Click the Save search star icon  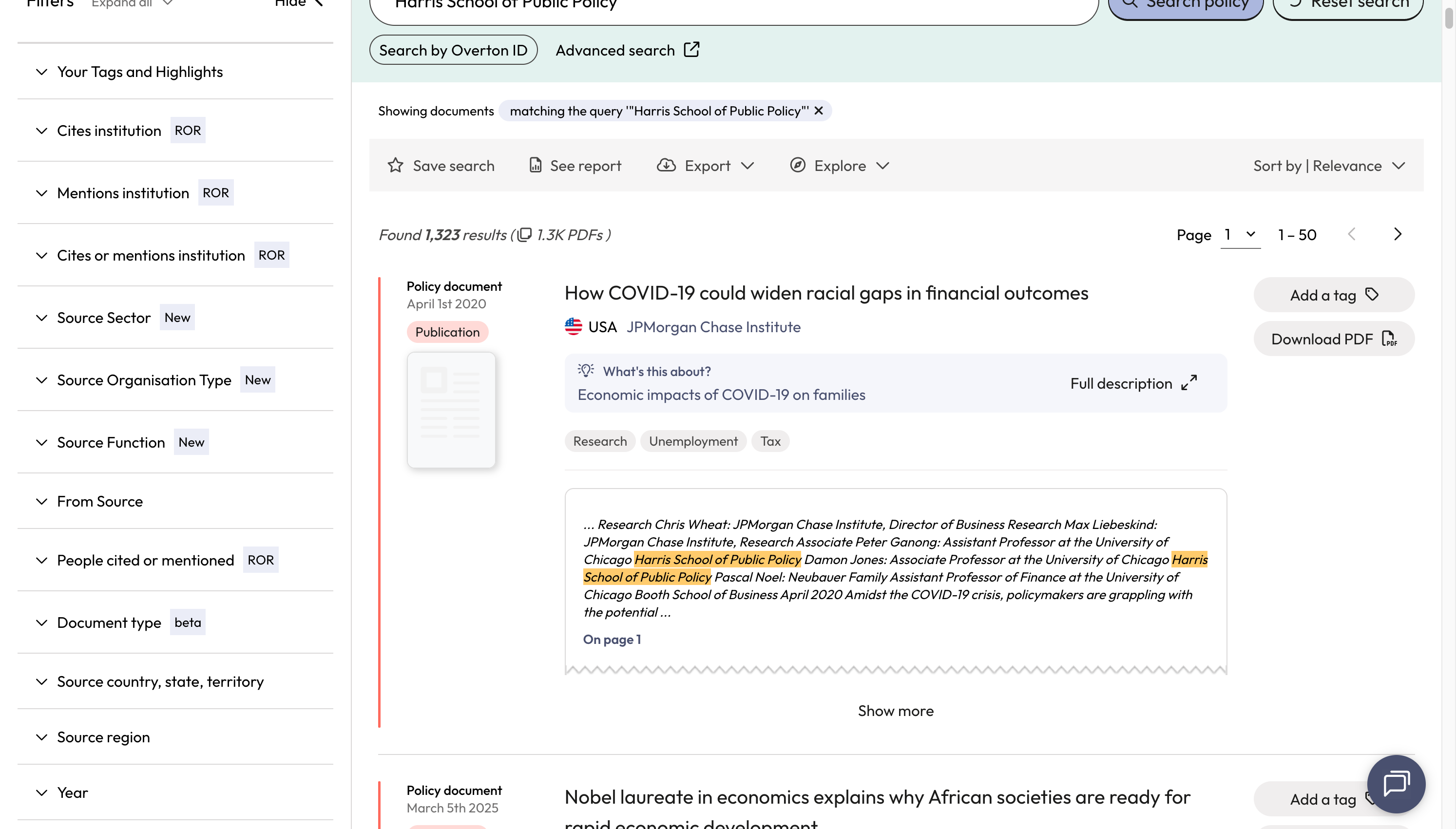click(395, 165)
